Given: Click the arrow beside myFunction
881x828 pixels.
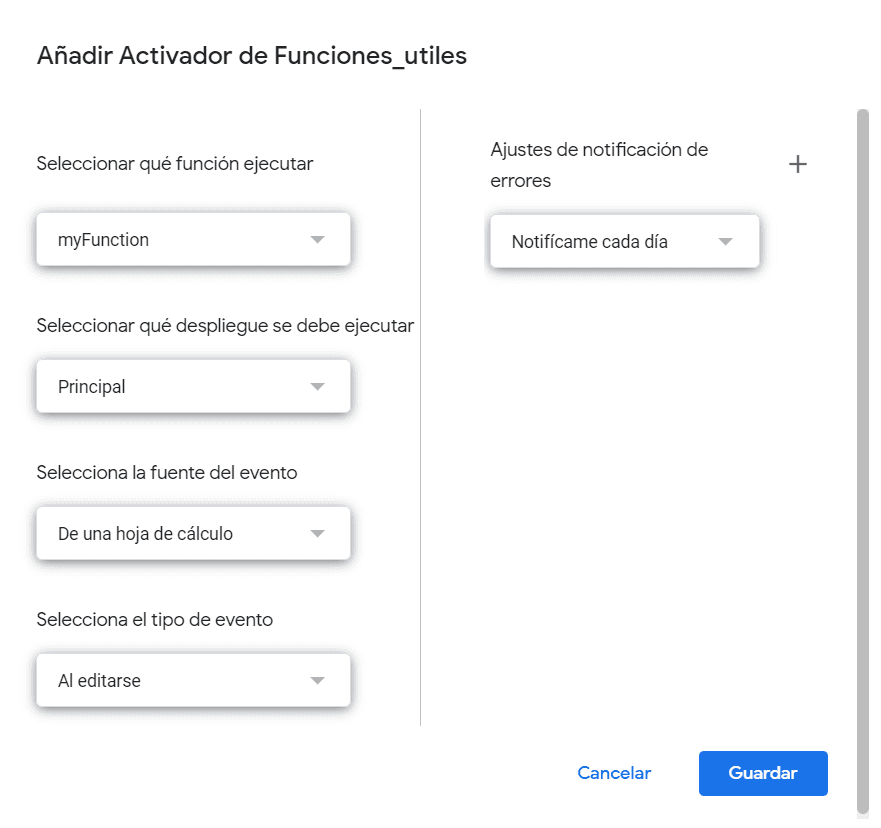Looking at the screenshot, I should point(317,240).
